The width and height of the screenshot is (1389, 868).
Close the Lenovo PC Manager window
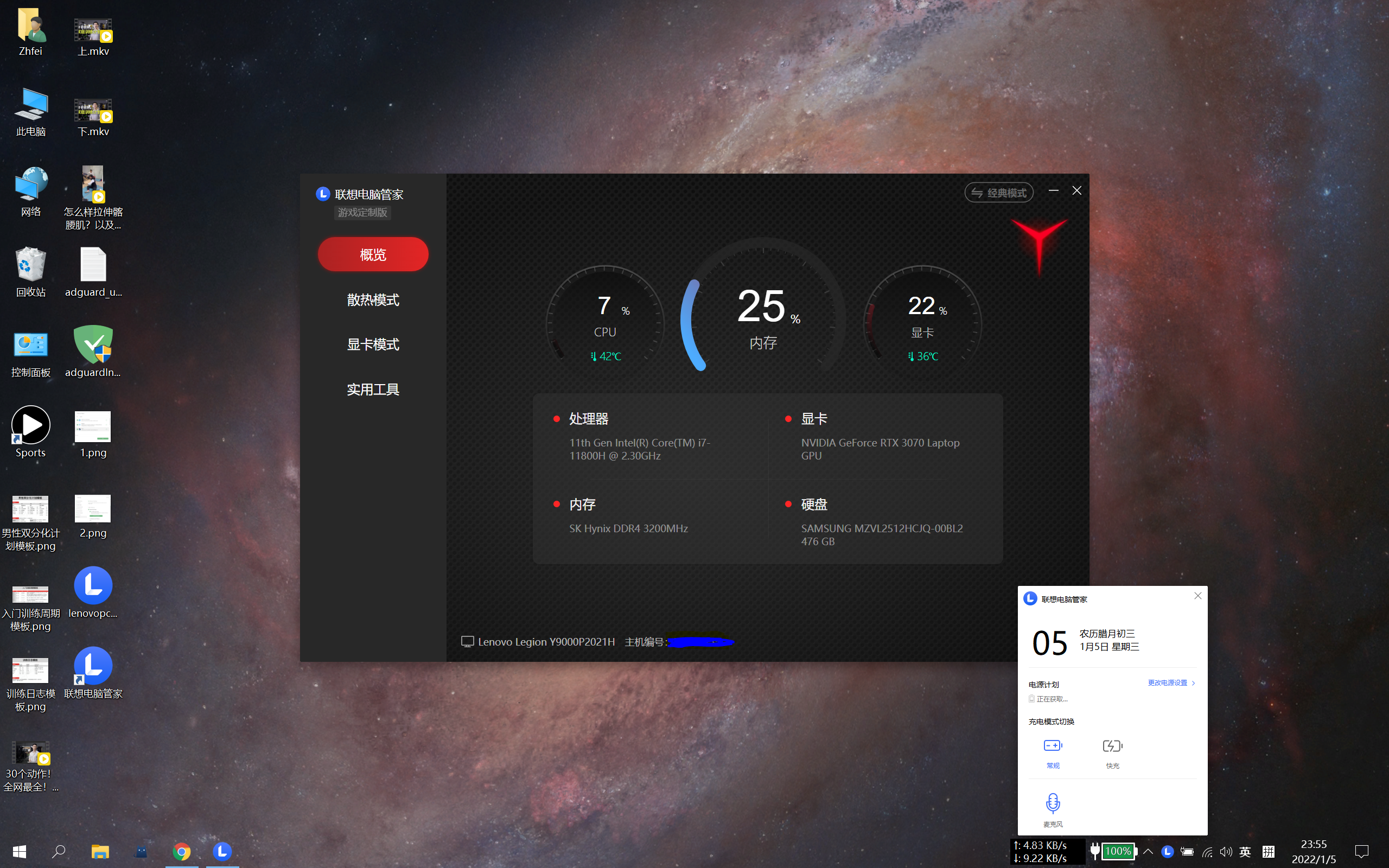tap(1077, 190)
